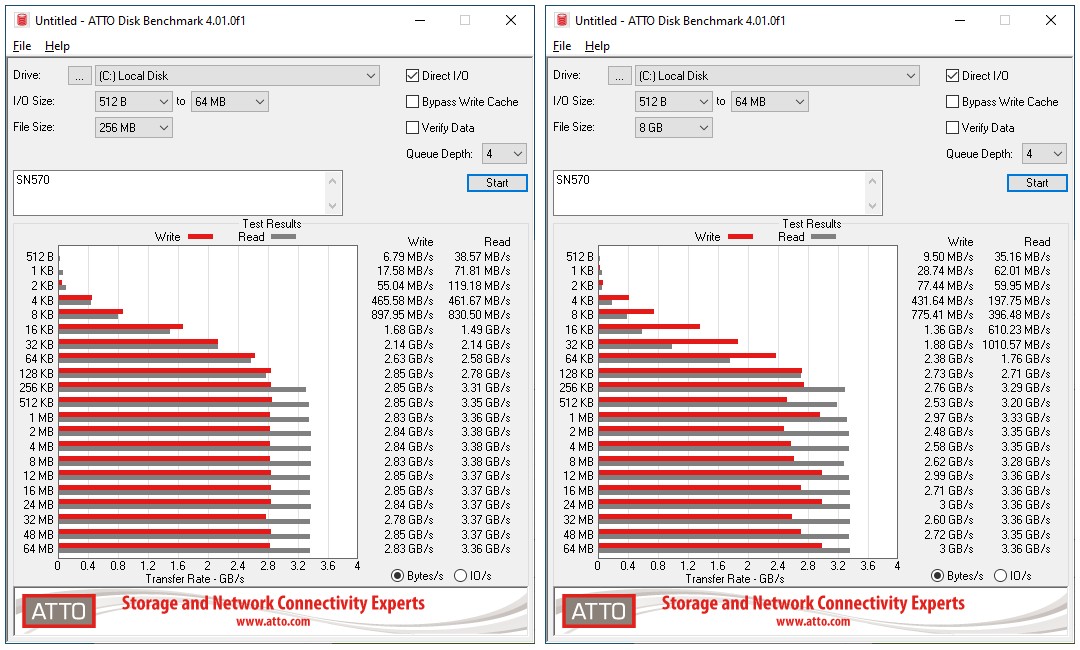Click ATTO logo in right window banner

[x=599, y=611]
